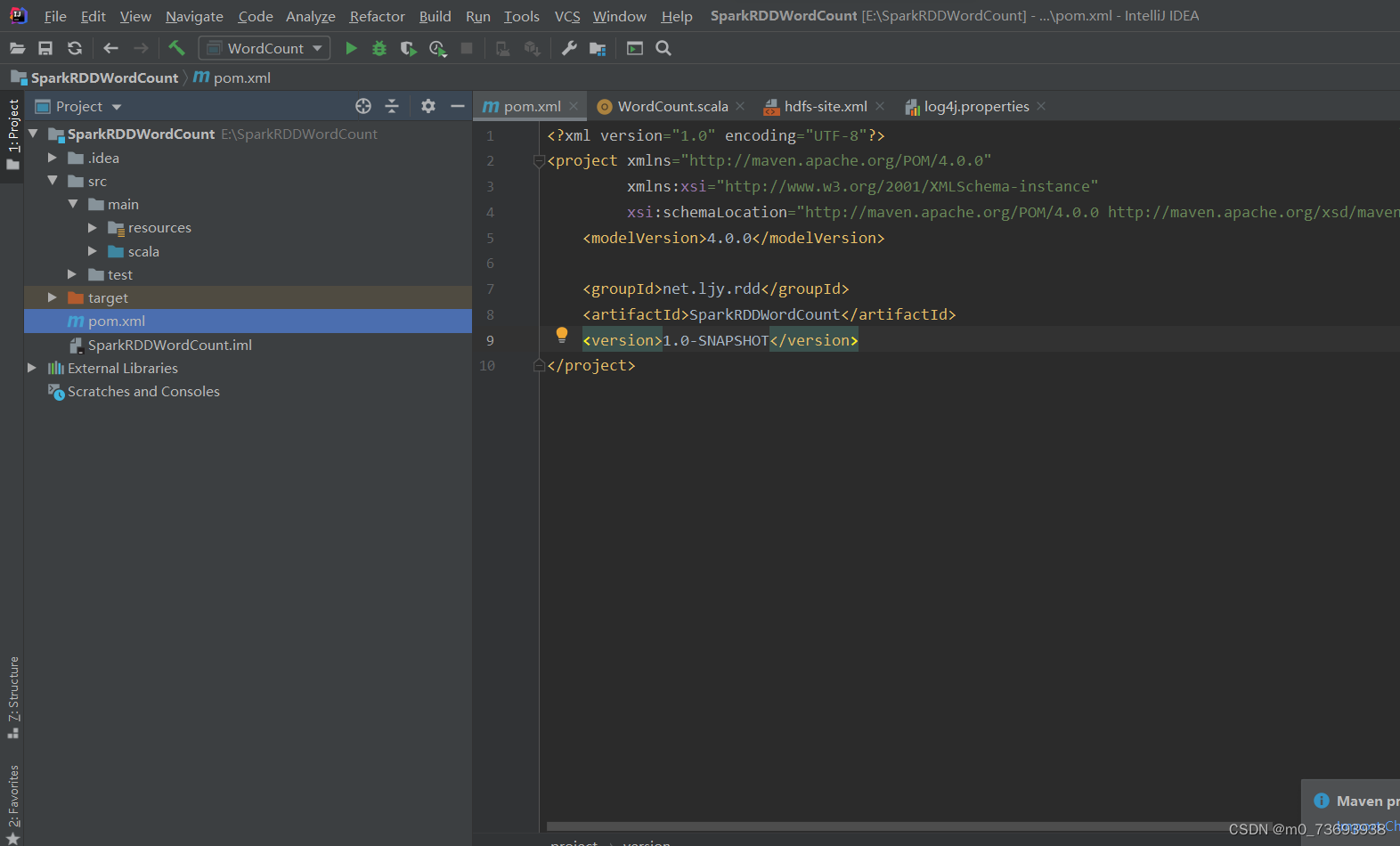The height and width of the screenshot is (846, 1400).
Task: Click the Collapse All icon in Project panel
Action: coord(392,106)
